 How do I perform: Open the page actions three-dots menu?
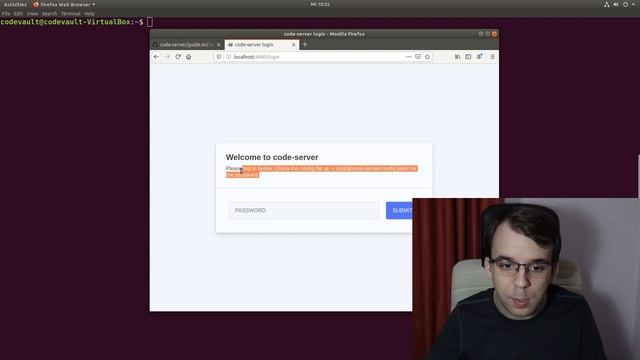coord(408,57)
